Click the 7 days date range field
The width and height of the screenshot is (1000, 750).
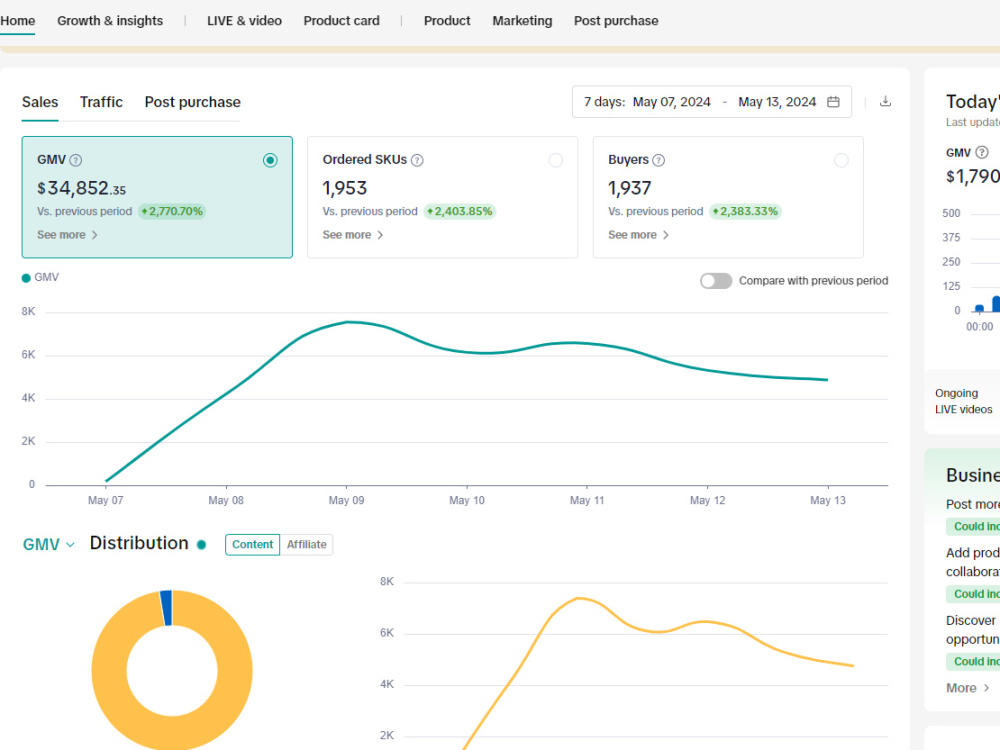[x=712, y=102]
